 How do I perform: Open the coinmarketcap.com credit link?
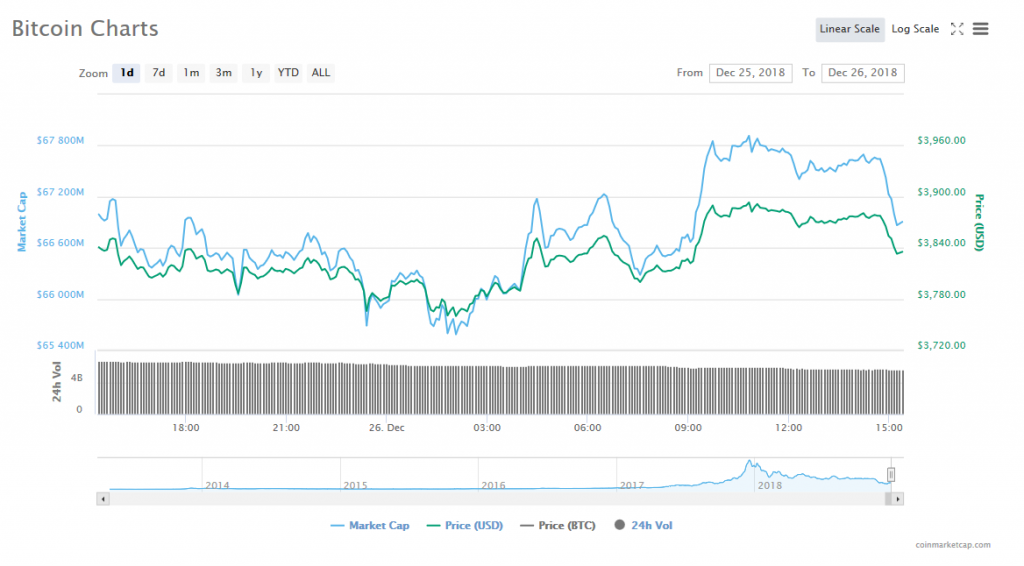[x=952, y=545]
